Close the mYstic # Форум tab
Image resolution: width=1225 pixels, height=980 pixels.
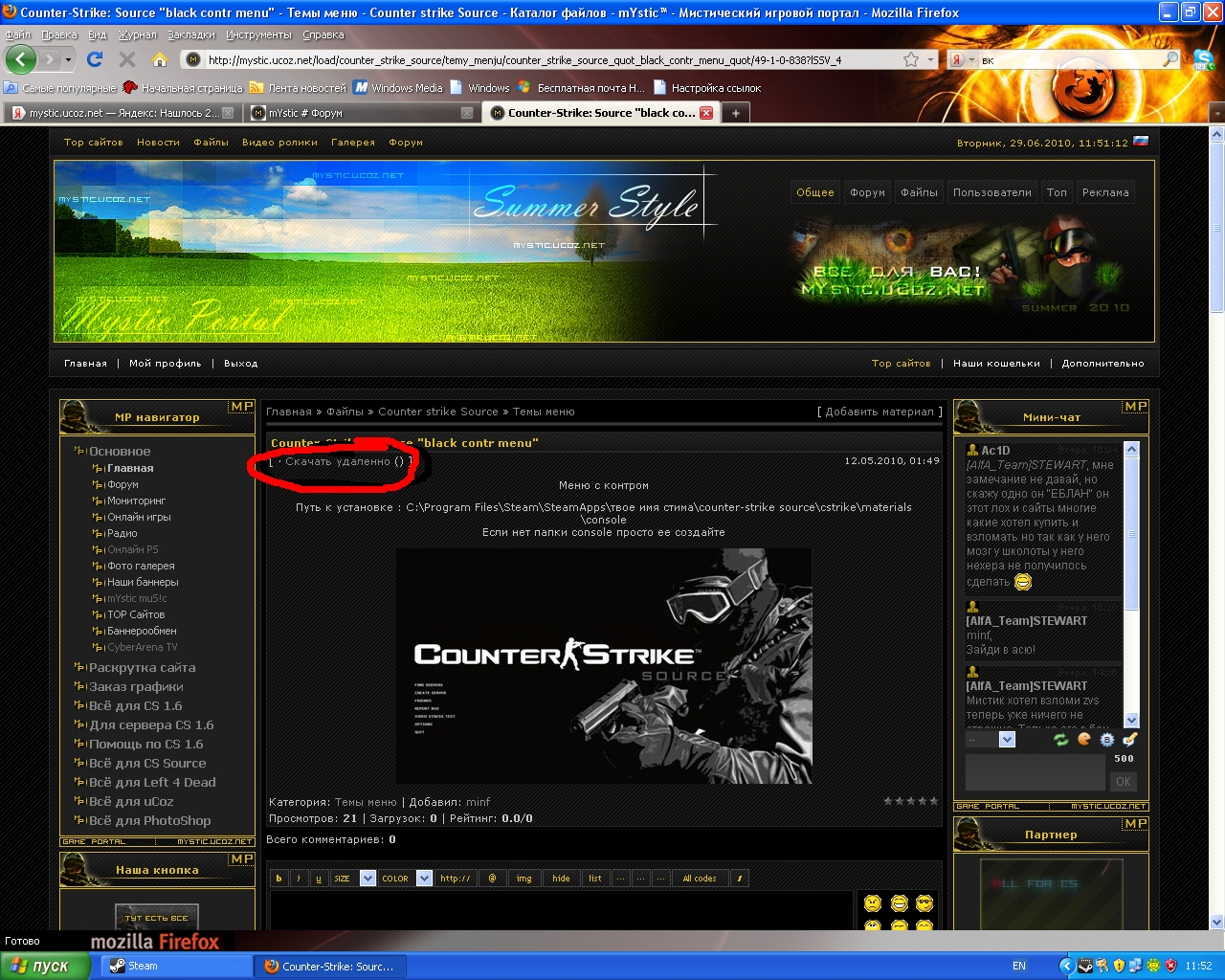467,113
